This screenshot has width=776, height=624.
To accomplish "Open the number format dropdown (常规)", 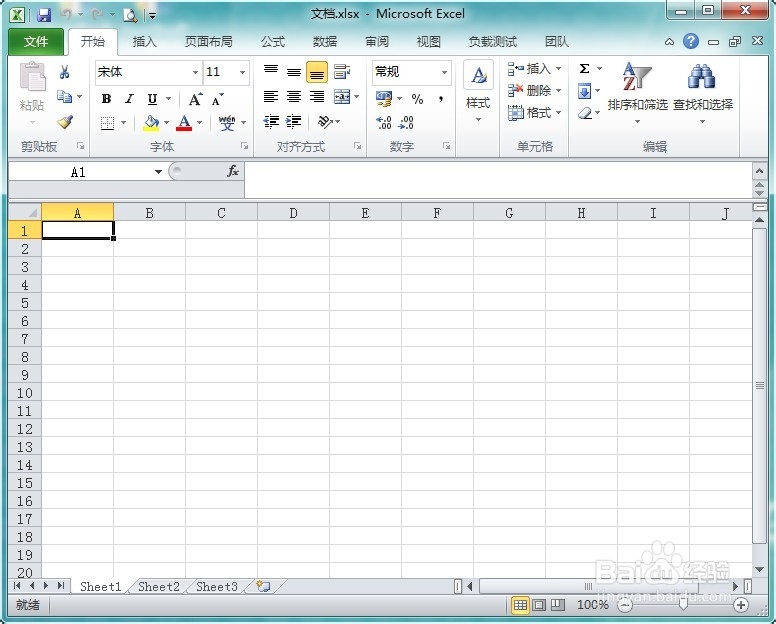I will (444, 72).
